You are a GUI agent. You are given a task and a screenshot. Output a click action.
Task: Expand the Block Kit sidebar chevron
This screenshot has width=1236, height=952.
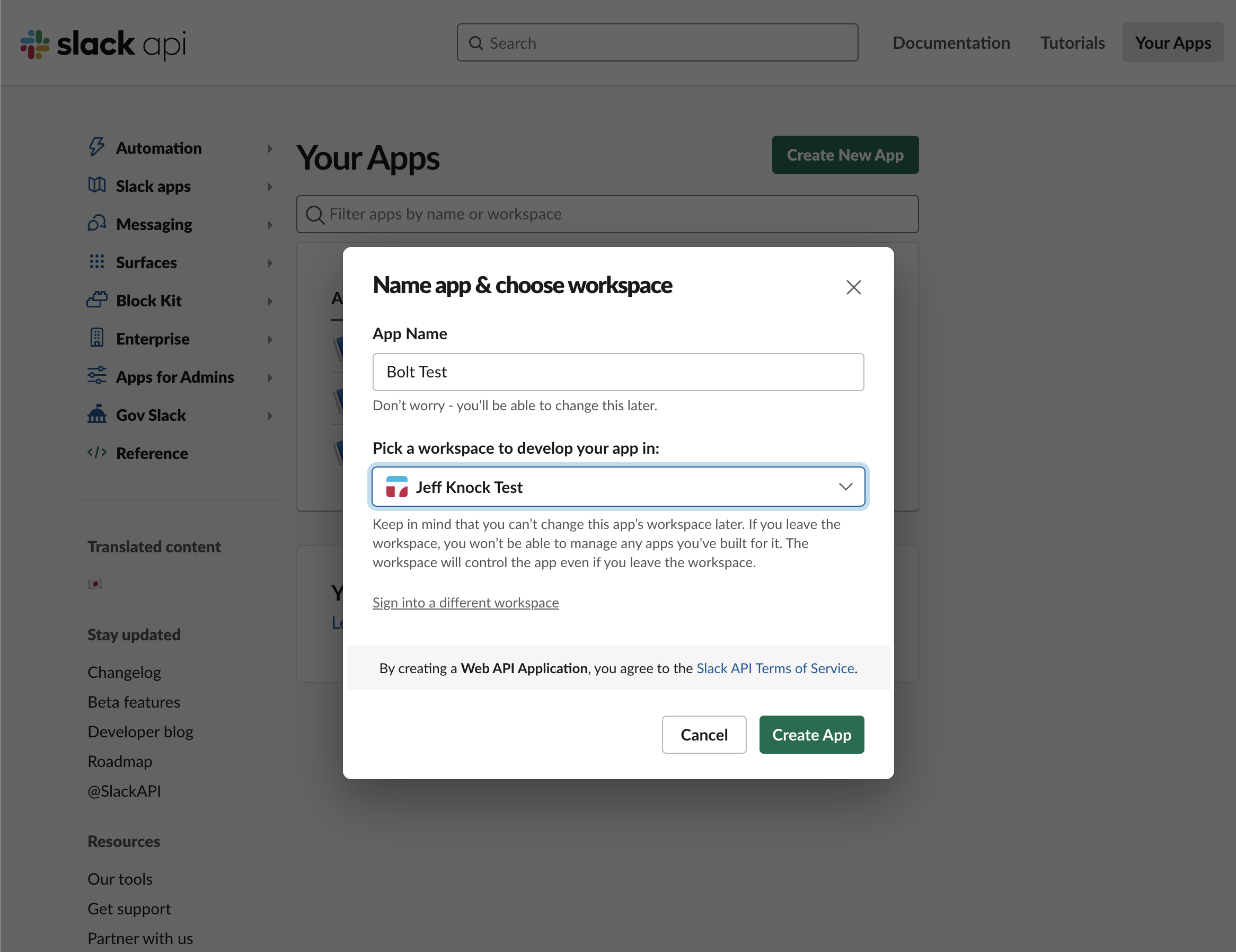point(270,301)
